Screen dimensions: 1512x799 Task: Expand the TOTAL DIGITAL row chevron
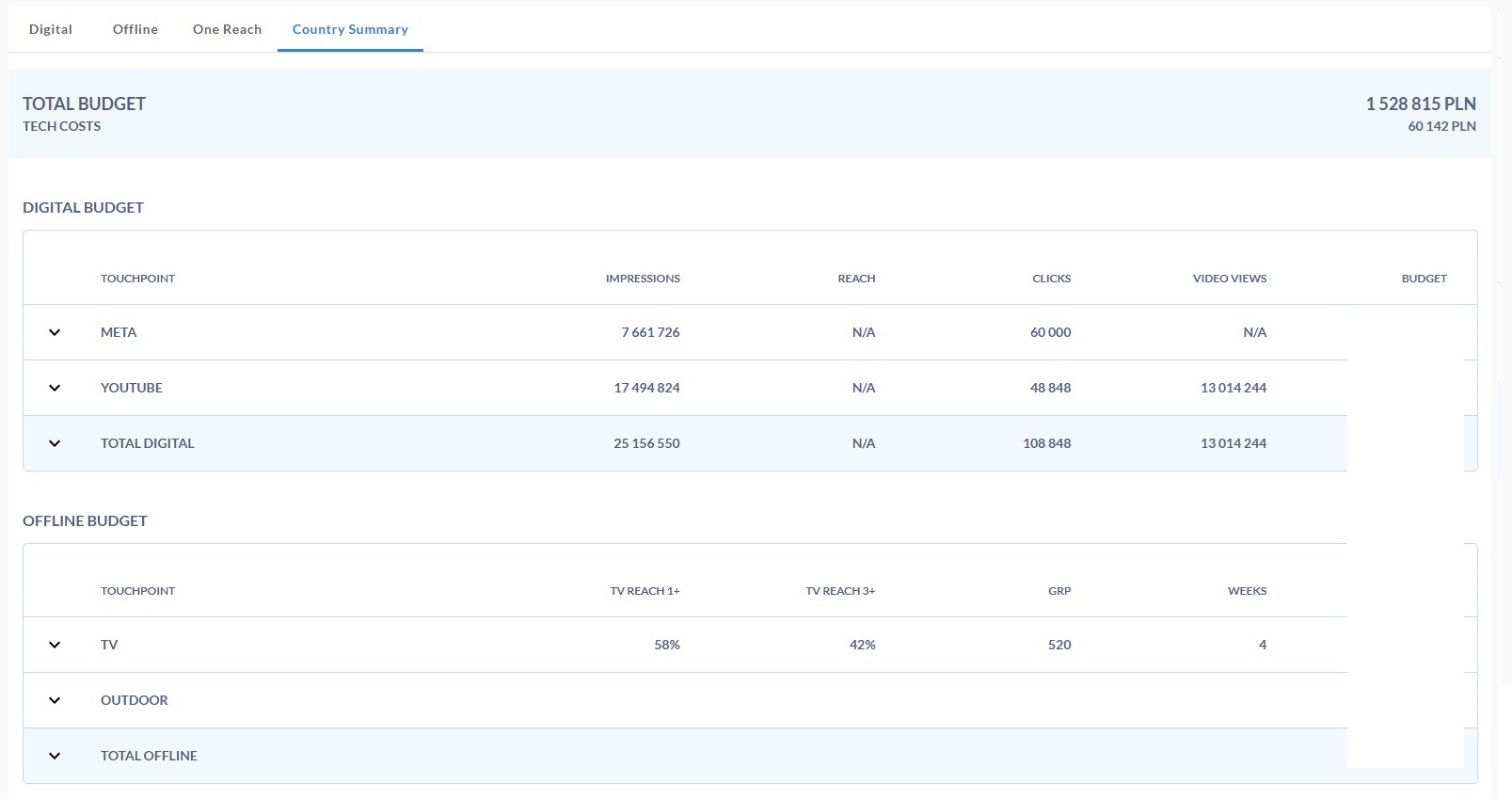coord(55,443)
